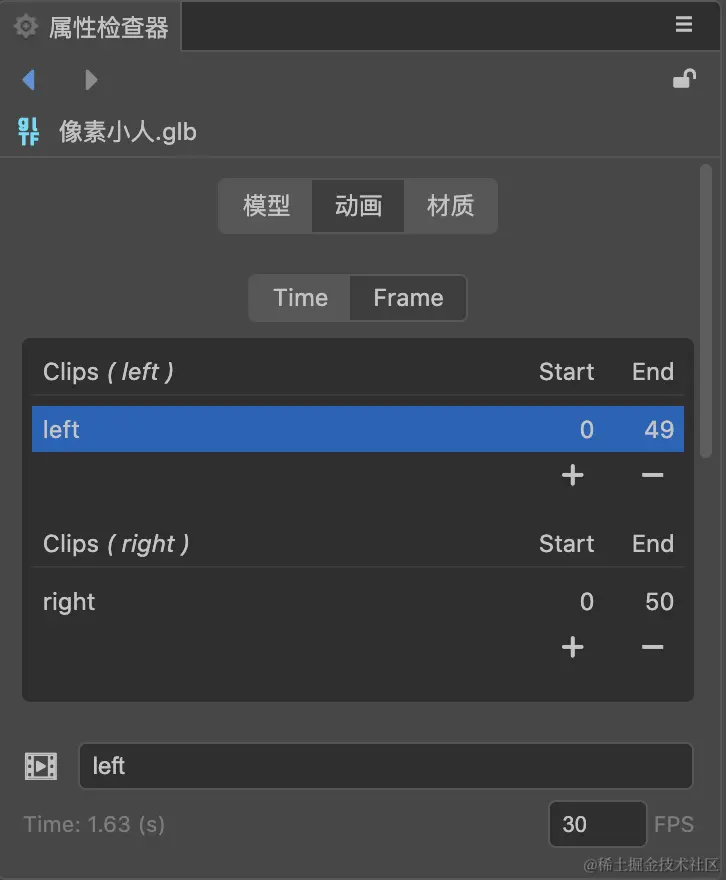Click the clip name field containing left
Screen dimensions: 726x880
385,766
